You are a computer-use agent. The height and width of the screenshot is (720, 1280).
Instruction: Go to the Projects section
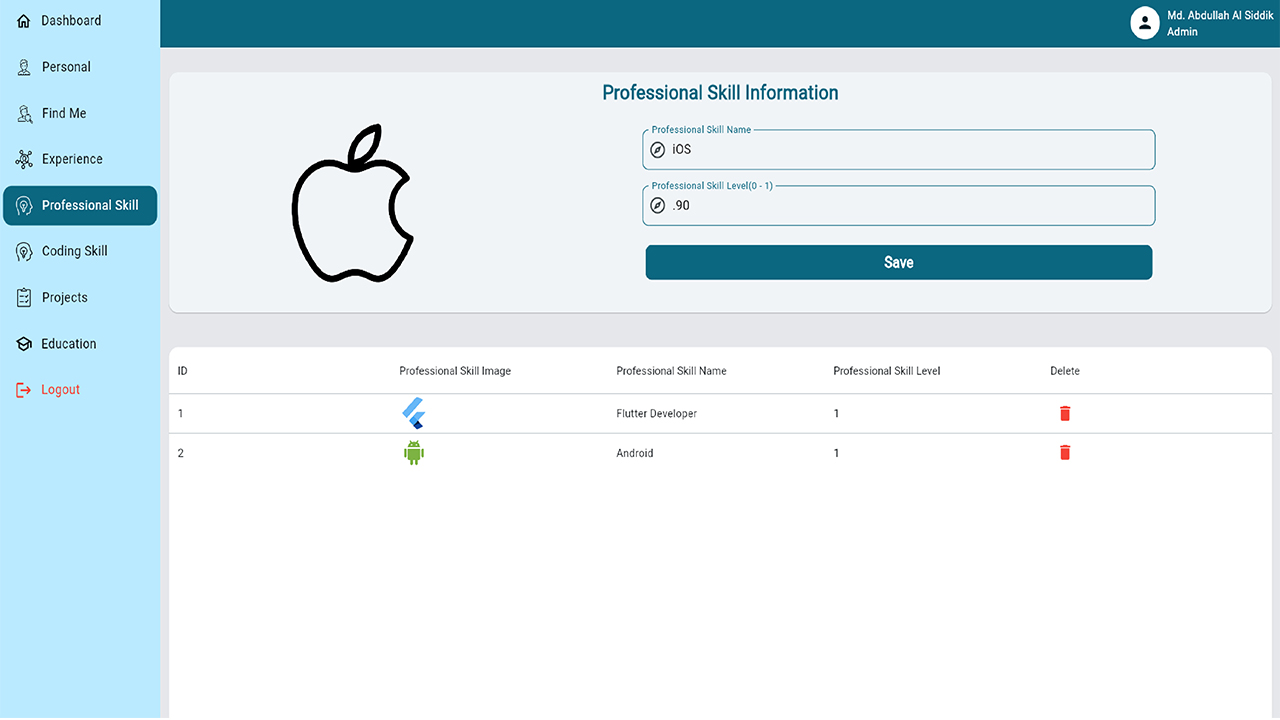[x=80, y=297]
